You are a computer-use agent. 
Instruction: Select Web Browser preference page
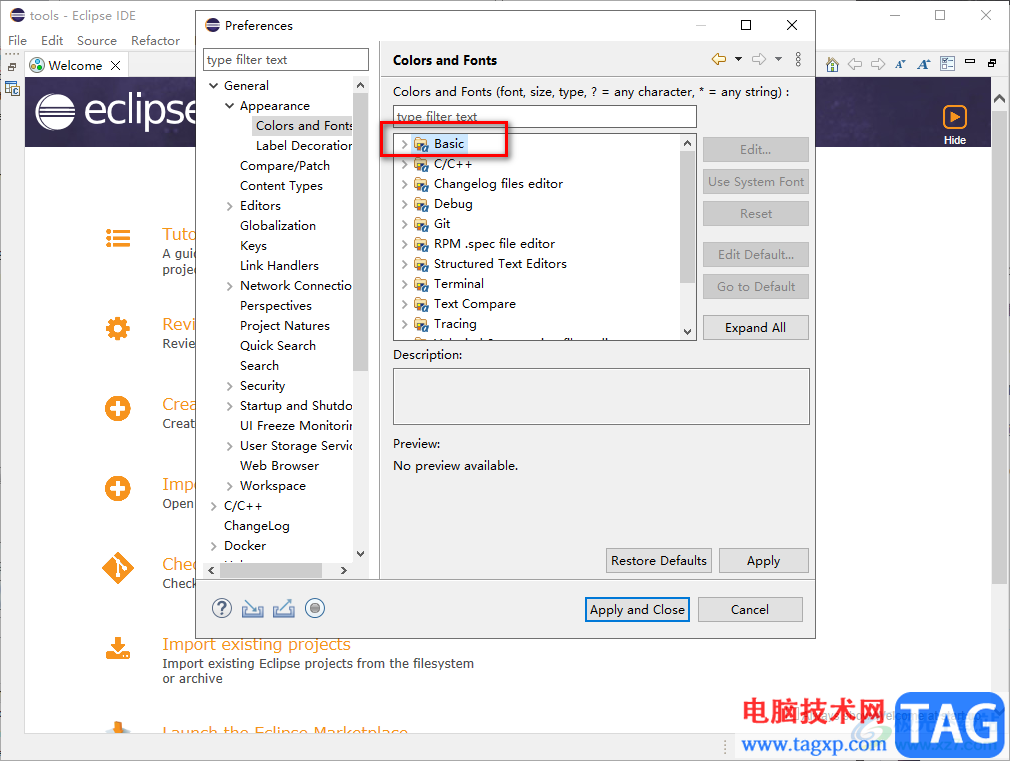280,465
